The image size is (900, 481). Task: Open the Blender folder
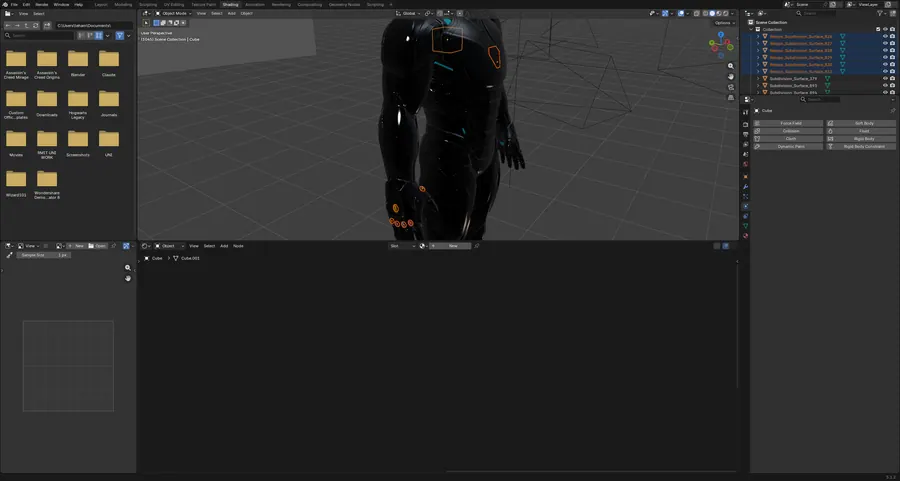coord(77,62)
